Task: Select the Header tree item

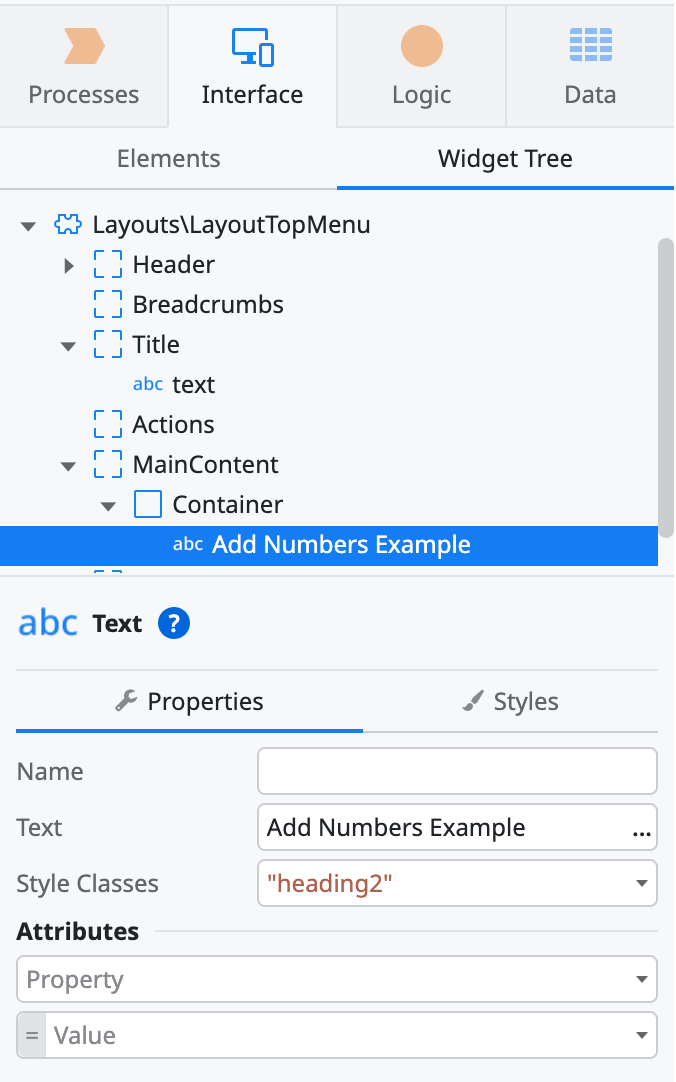Action: [173, 264]
